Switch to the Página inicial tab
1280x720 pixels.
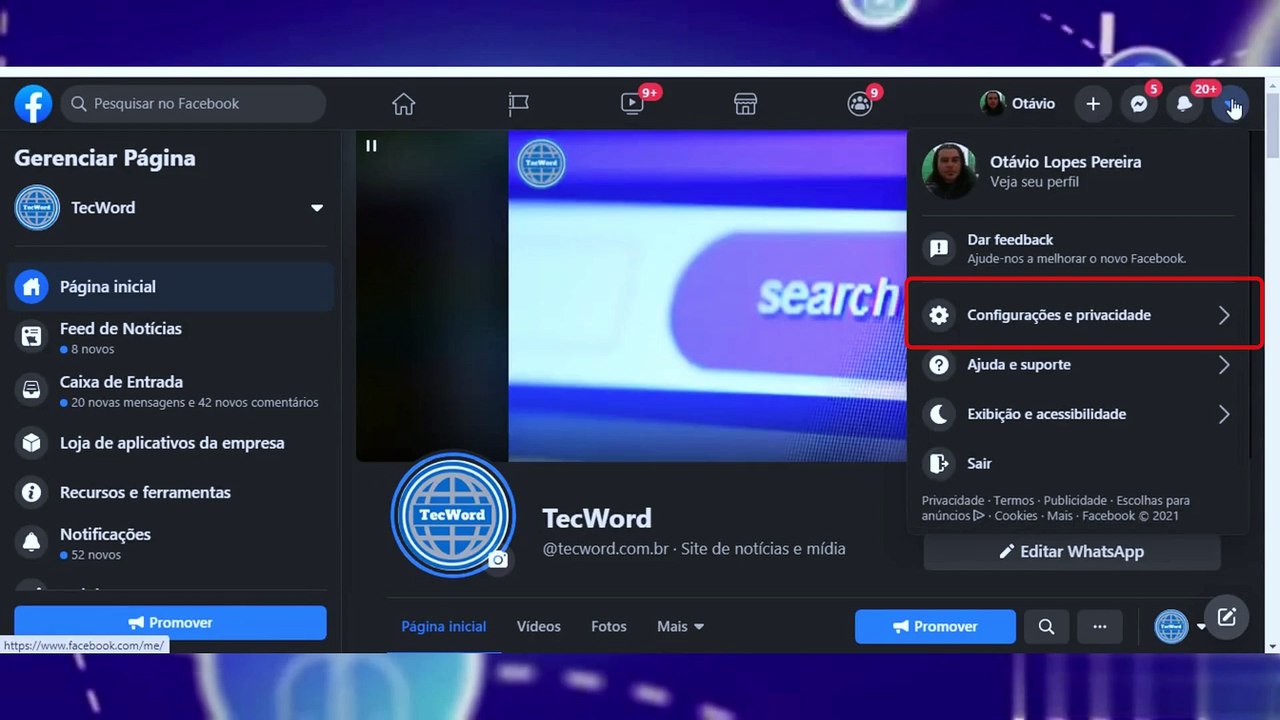click(x=444, y=627)
